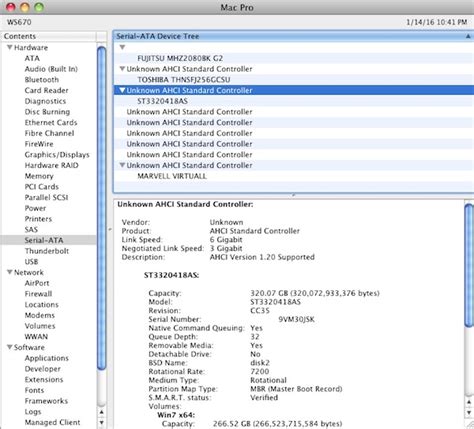Show Ethernet Cards information
This screenshot has height=429, width=474.
pos(51,122)
